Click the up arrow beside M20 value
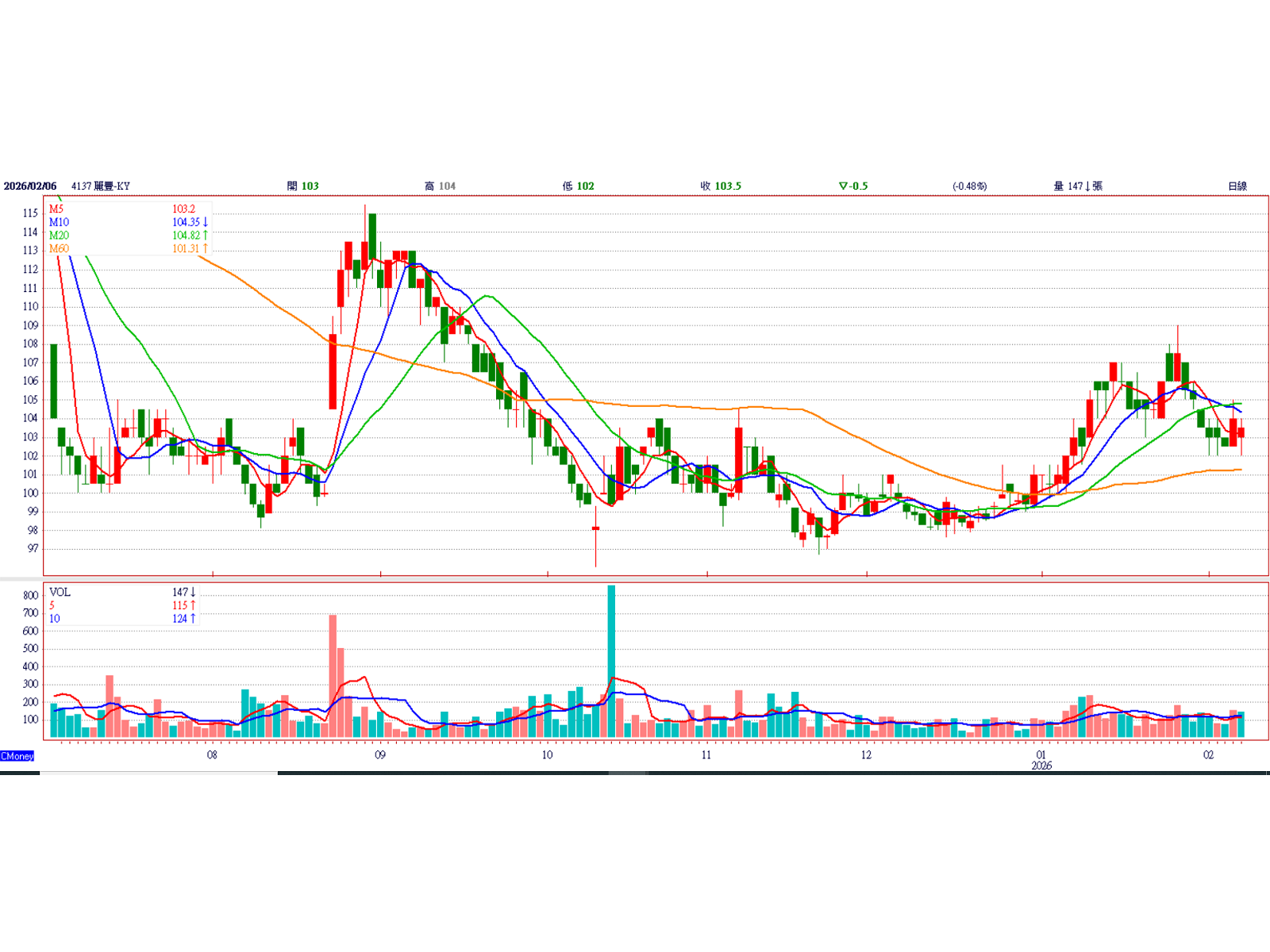 tap(206, 236)
